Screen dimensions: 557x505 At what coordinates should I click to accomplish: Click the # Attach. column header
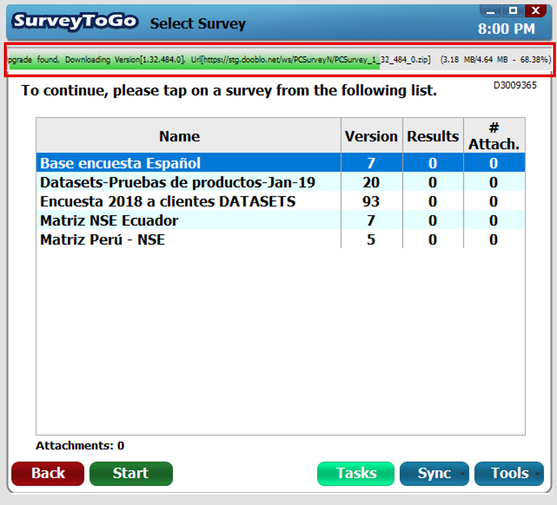click(494, 135)
